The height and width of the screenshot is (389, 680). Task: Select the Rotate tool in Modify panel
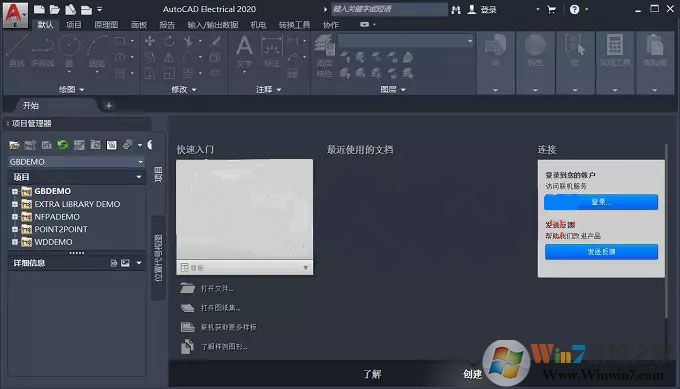[169, 41]
